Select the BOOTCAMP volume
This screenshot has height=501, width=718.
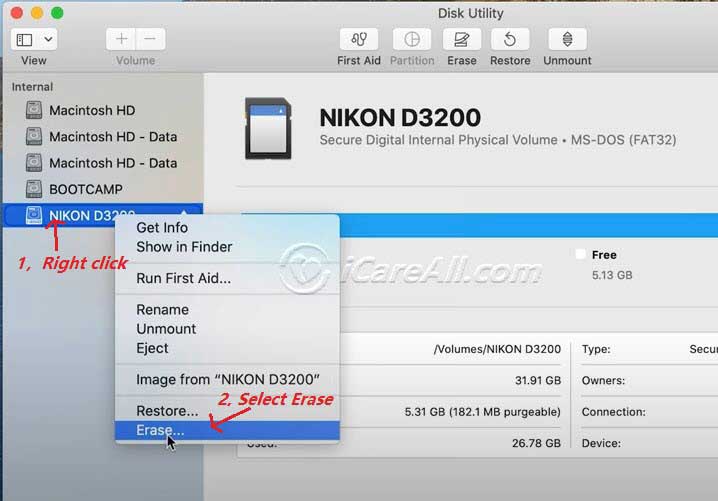pyautogui.click(x=103, y=189)
